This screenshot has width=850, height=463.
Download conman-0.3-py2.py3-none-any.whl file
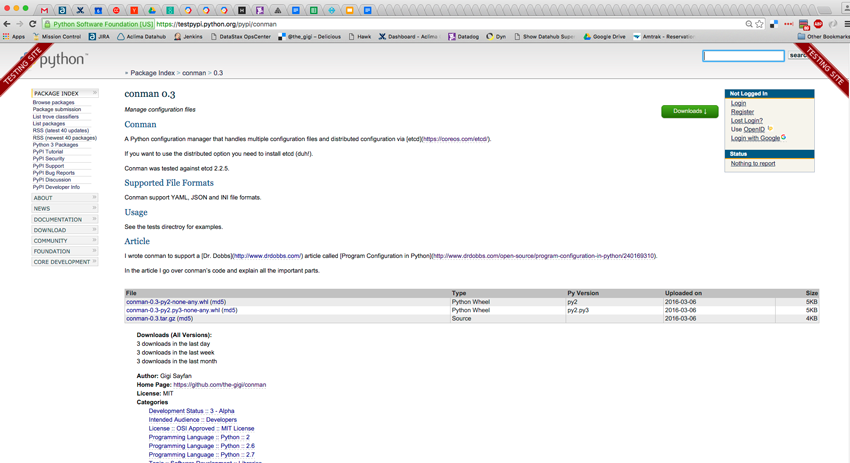(x=173, y=310)
